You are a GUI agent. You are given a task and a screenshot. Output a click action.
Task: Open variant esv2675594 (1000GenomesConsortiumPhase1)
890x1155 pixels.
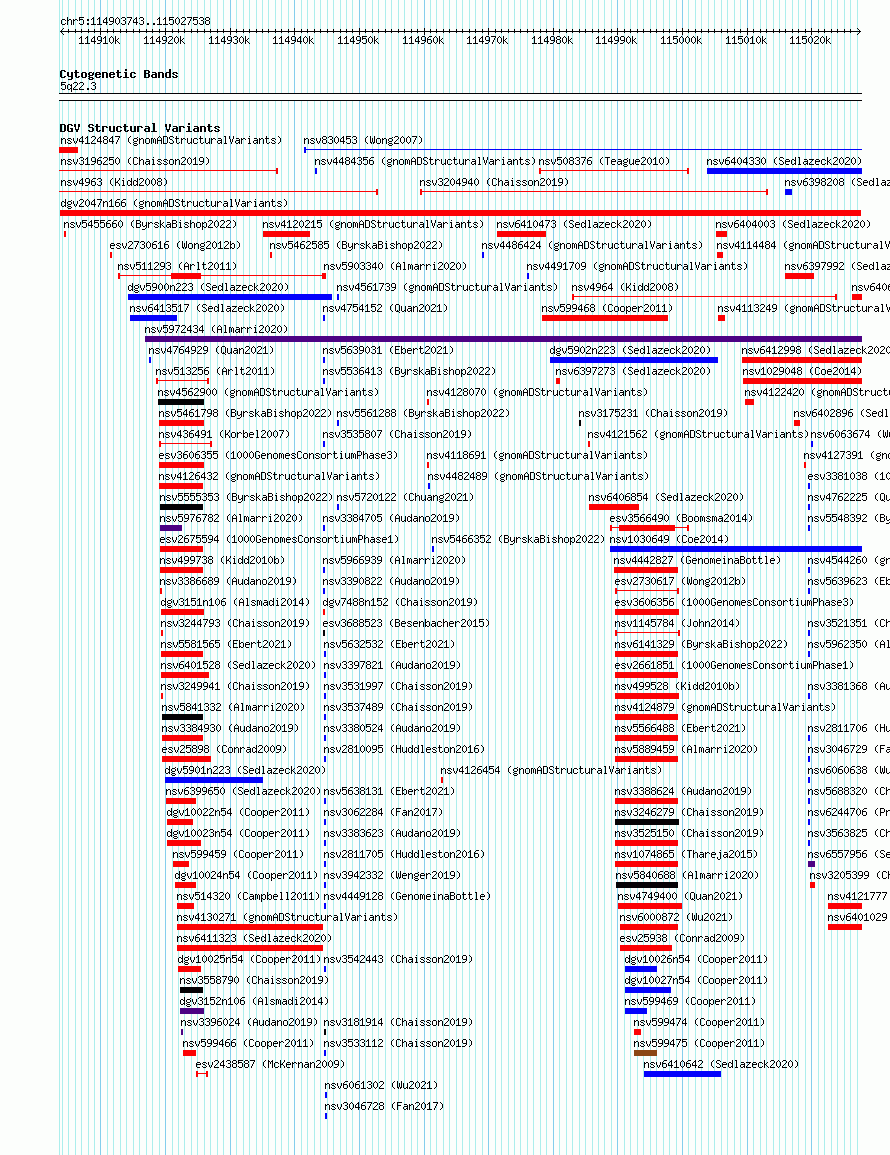point(279,538)
